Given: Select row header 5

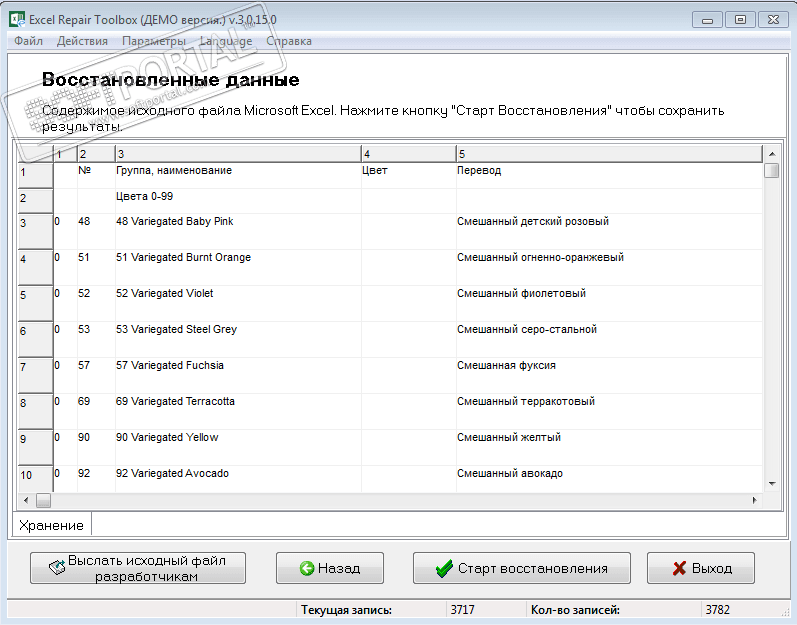Looking at the screenshot, I should 35,303.
